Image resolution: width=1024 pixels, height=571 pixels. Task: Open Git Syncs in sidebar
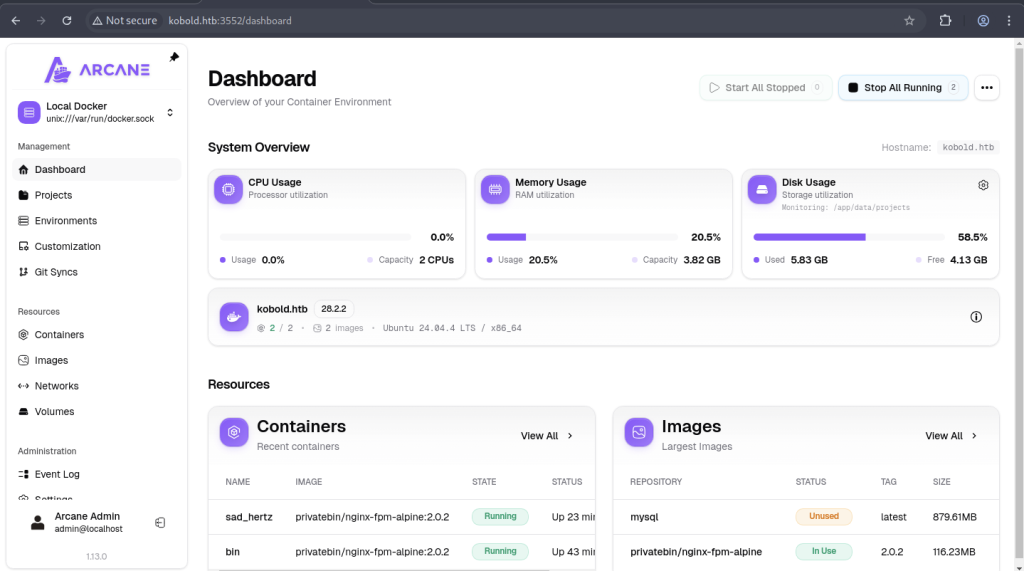pos(97,272)
